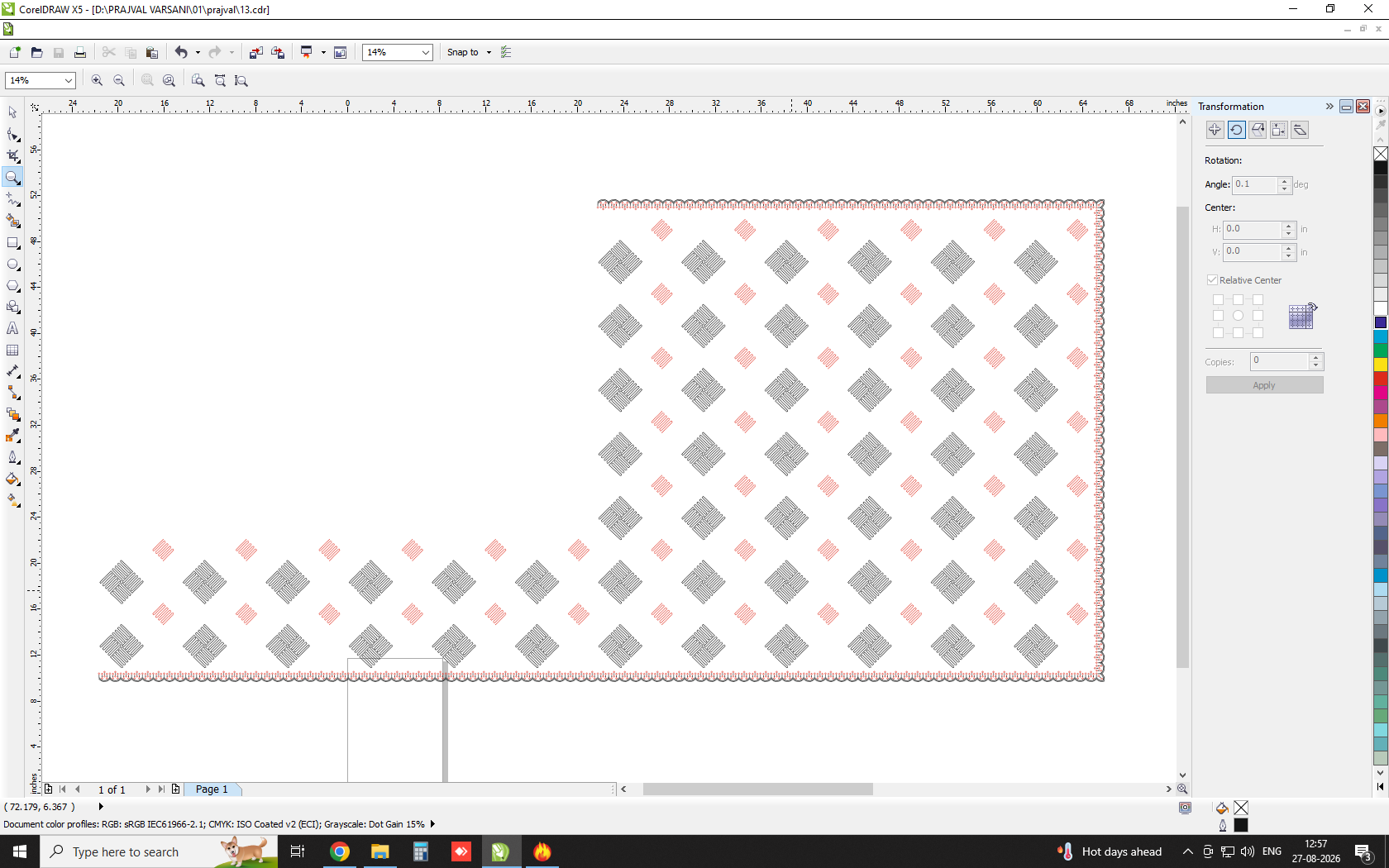
Task: Select the Pick tool
Action: point(12,112)
